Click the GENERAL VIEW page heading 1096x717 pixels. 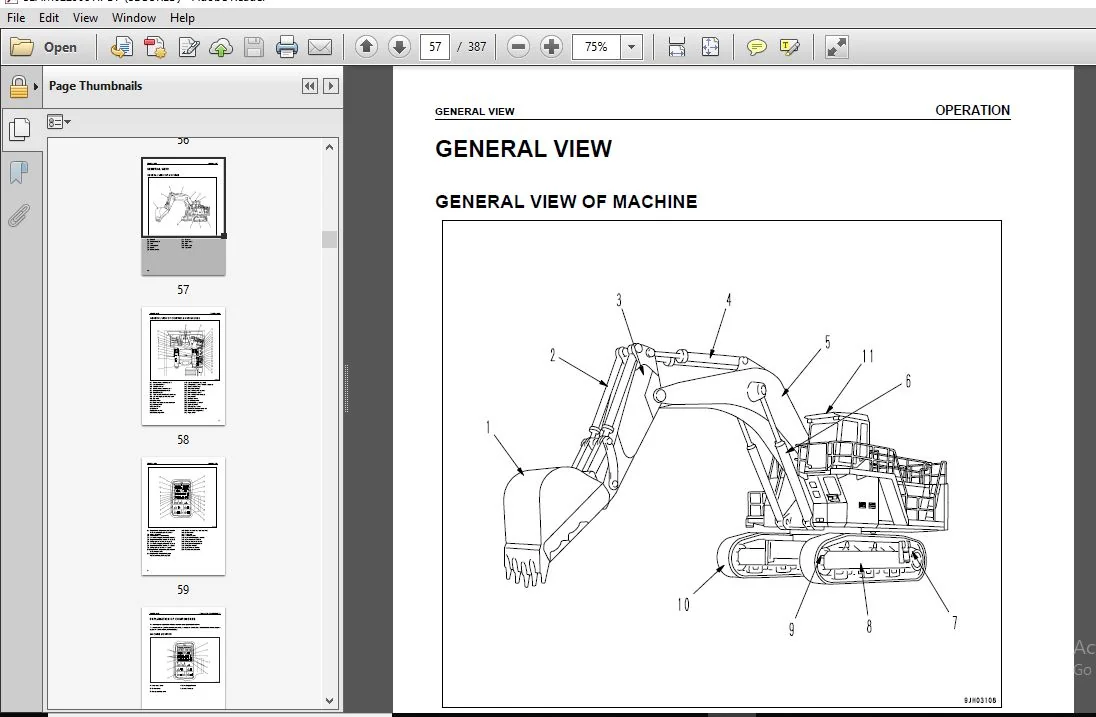tap(523, 149)
